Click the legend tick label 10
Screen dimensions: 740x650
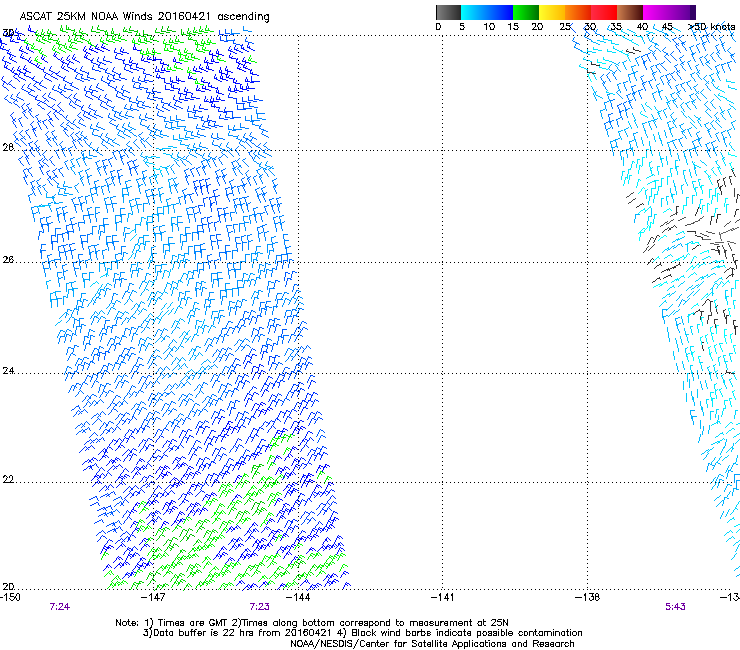(489, 27)
